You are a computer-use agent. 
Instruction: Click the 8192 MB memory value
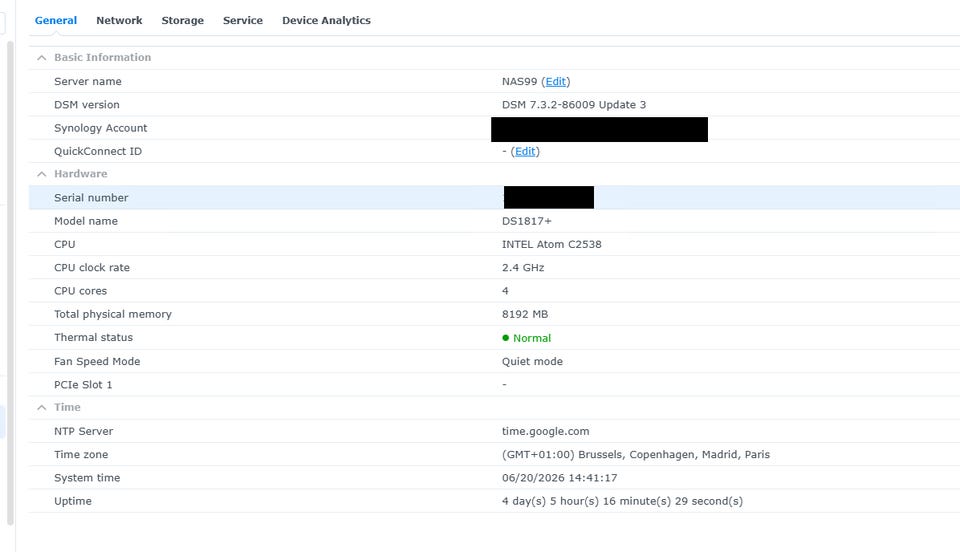pyautogui.click(x=525, y=314)
